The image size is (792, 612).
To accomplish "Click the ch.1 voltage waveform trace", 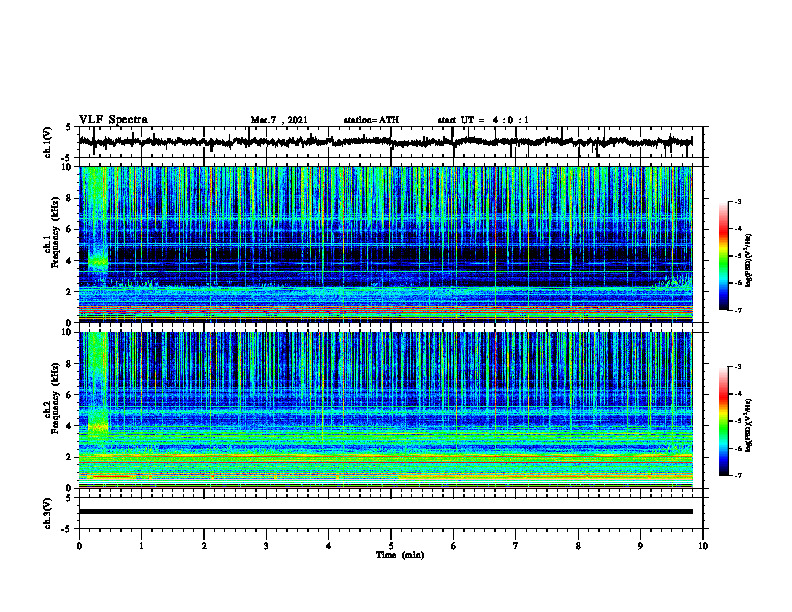I will [x=385, y=142].
